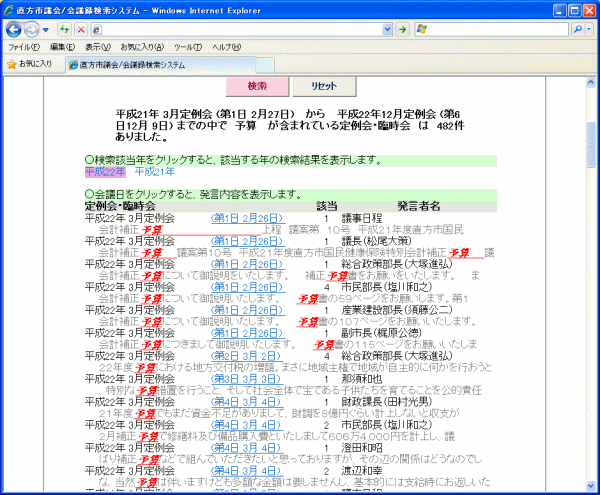Click the green Go arrow button
The height and width of the screenshot is (495, 600).
pos(402,29)
